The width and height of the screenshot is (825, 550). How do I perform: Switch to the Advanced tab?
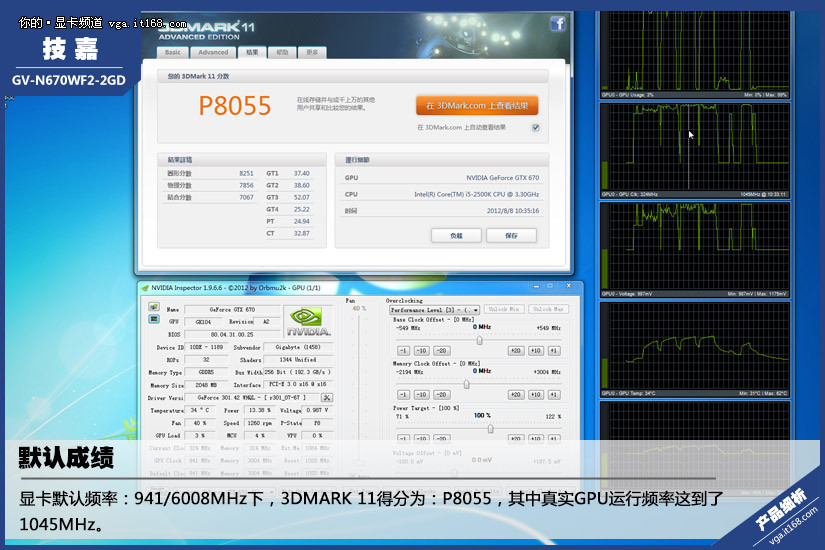[x=213, y=52]
